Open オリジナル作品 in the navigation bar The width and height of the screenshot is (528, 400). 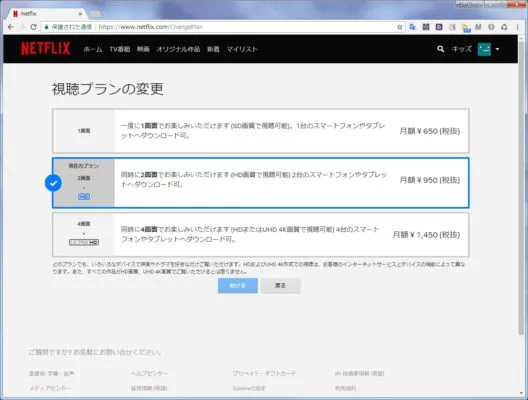pyautogui.click(x=178, y=49)
